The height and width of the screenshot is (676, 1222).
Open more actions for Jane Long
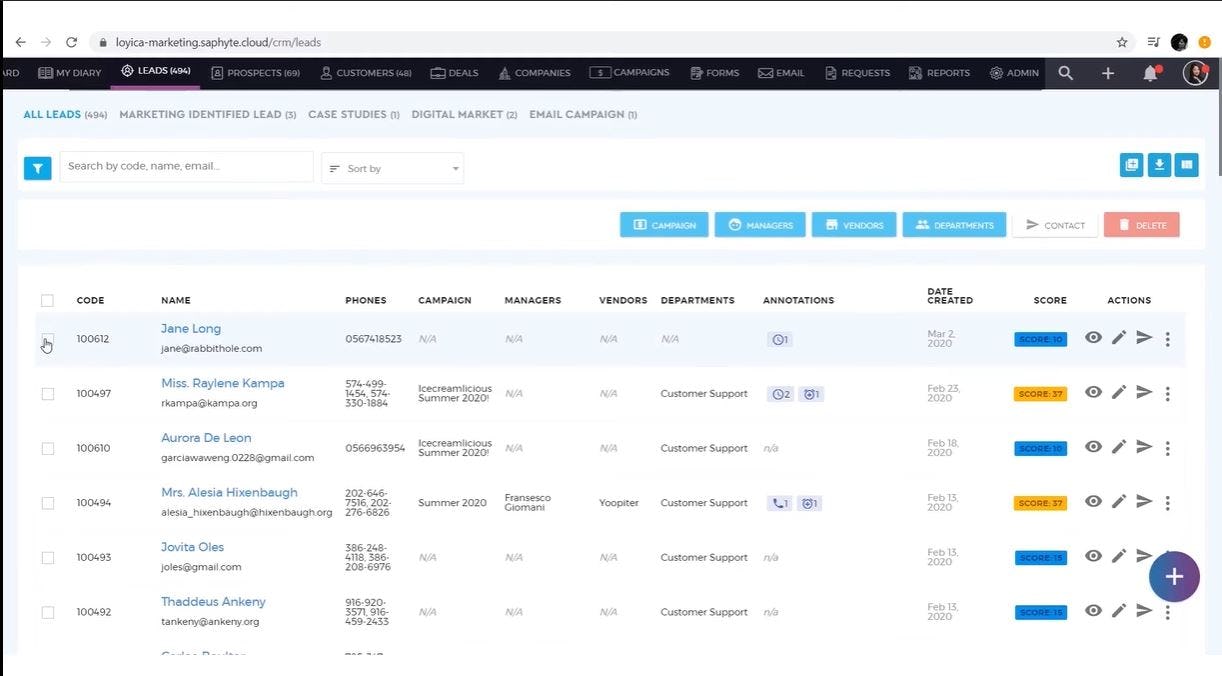(x=1168, y=339)
